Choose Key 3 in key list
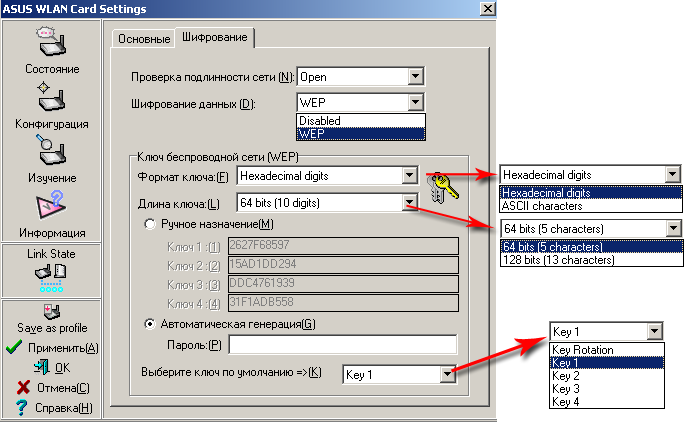This screenshot has width=693, height=422. pyautogui.click(x=607, y=389)
